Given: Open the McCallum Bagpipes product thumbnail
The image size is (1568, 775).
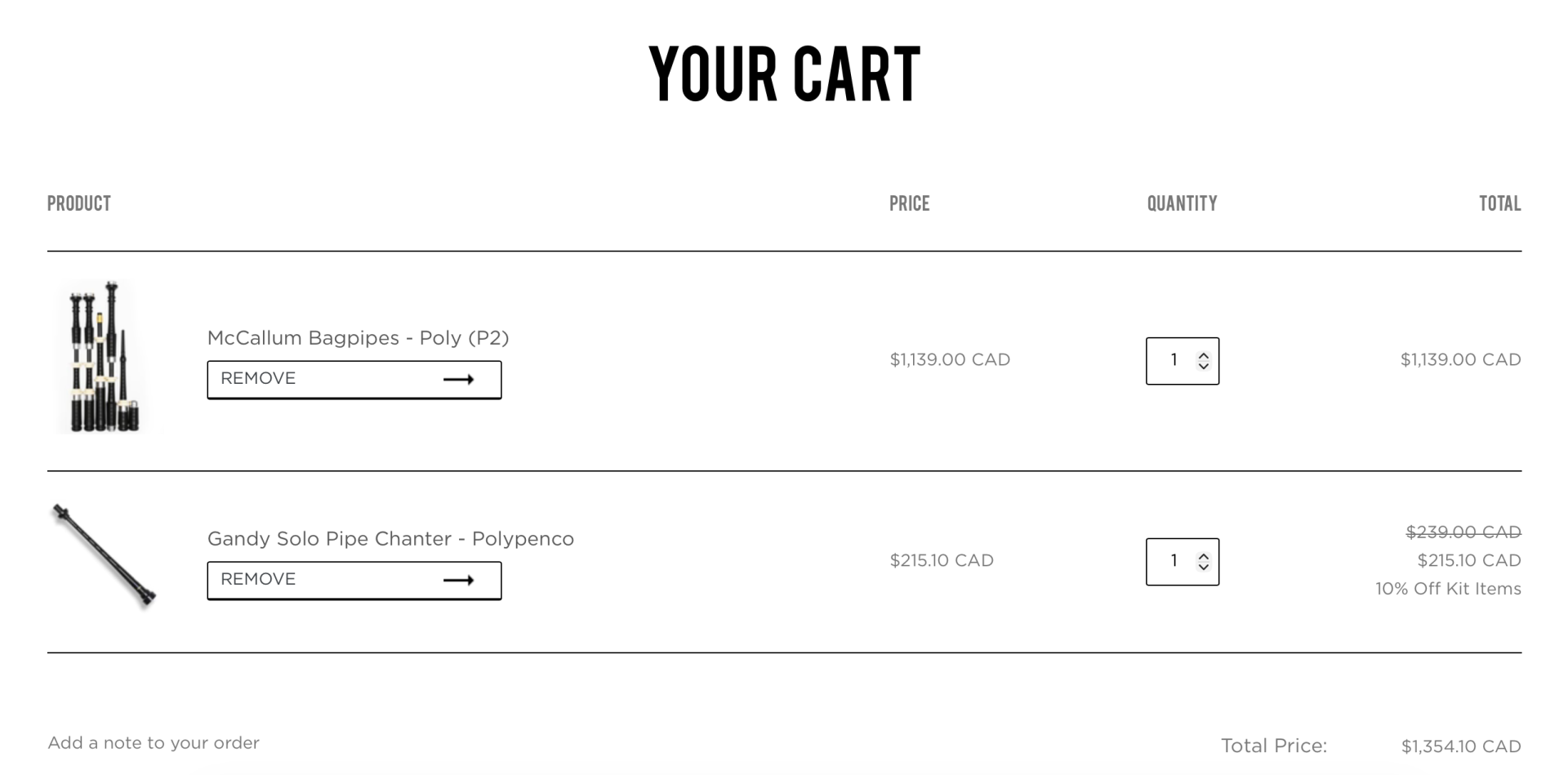Looking at the screenshot, I should [105, 358].
